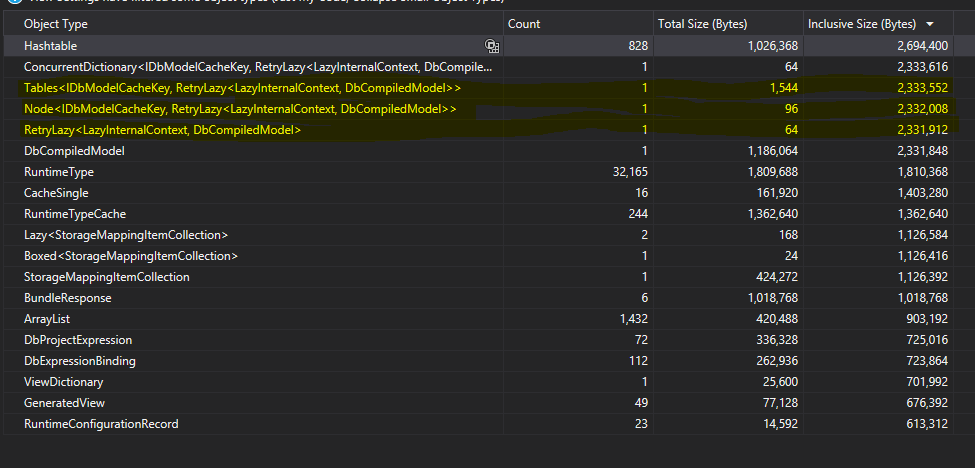Screen dimensions: 975x468
Task: Select the StorageMappingItemCollection row name
Action: 106,277
